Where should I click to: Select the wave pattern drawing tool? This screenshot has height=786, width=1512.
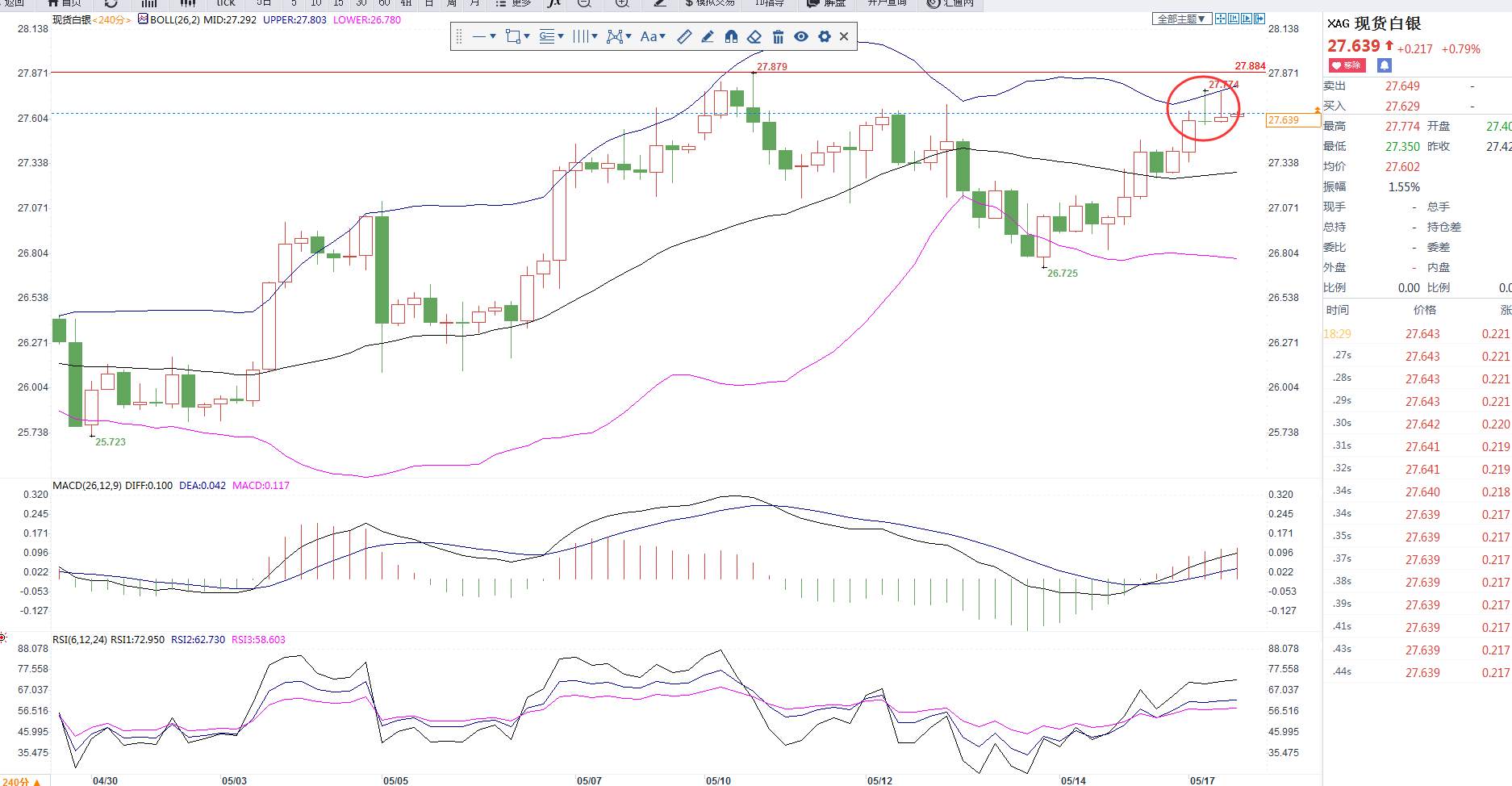pos(615,36)
